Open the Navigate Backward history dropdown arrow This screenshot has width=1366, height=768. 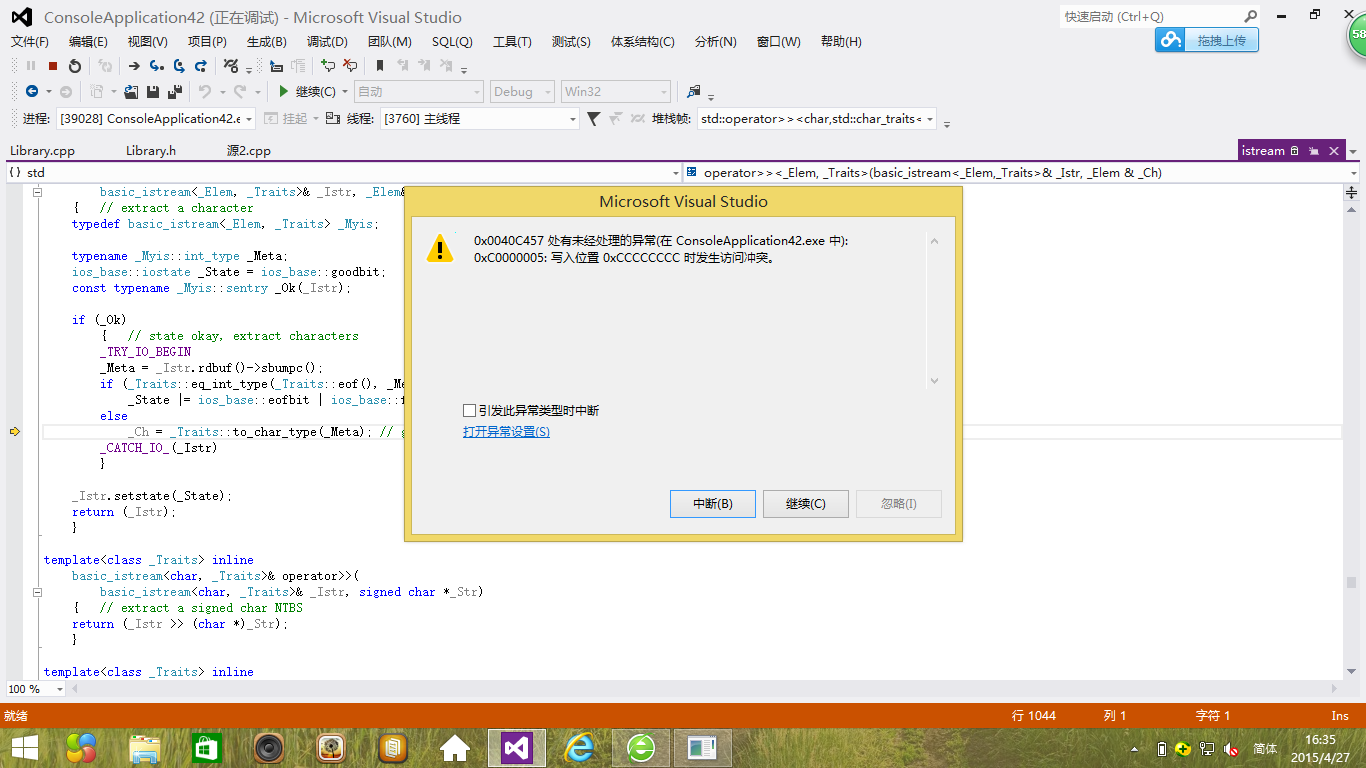48,92
